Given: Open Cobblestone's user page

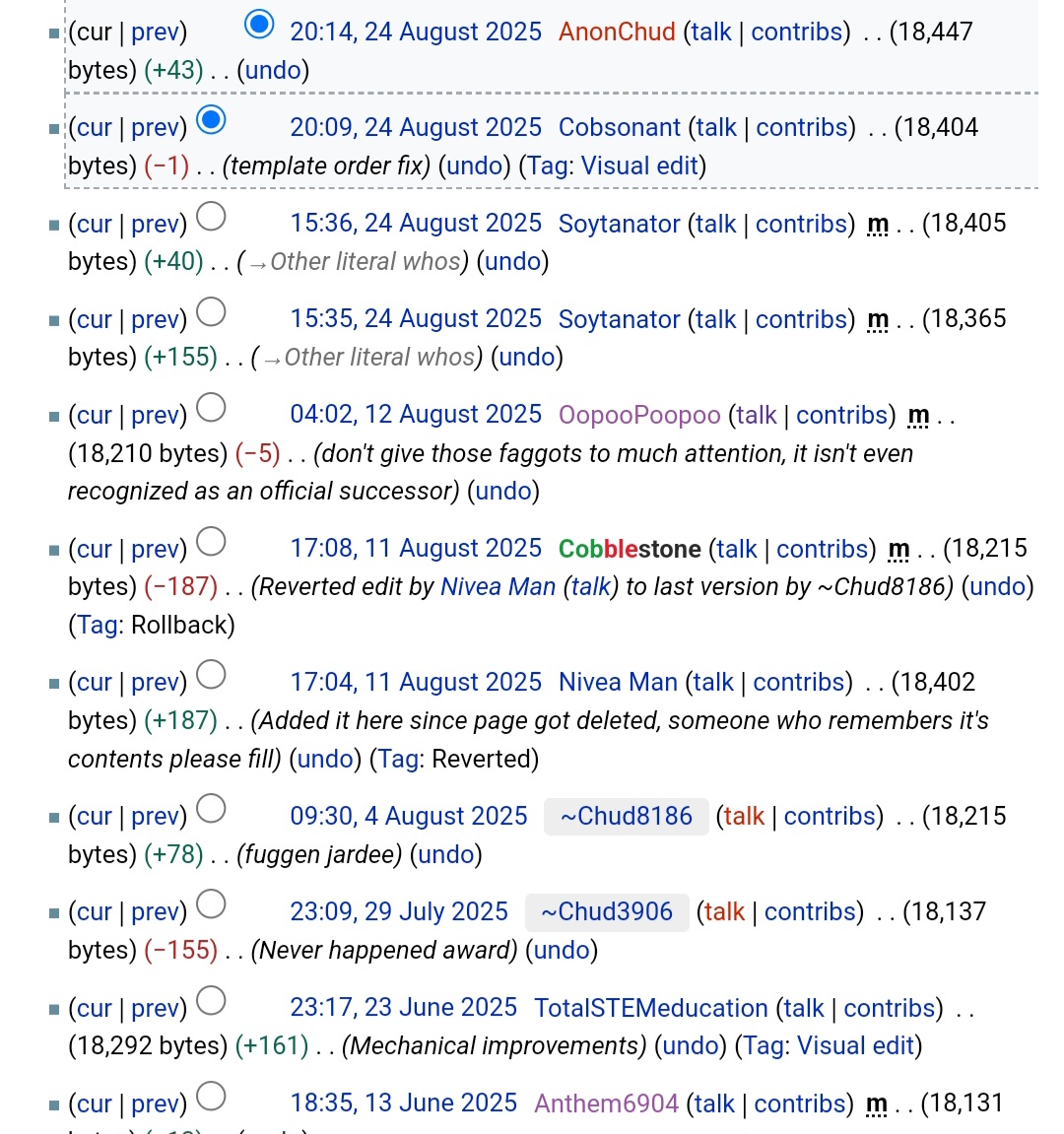Looking at the screenshot, I should tap(630, 549).
